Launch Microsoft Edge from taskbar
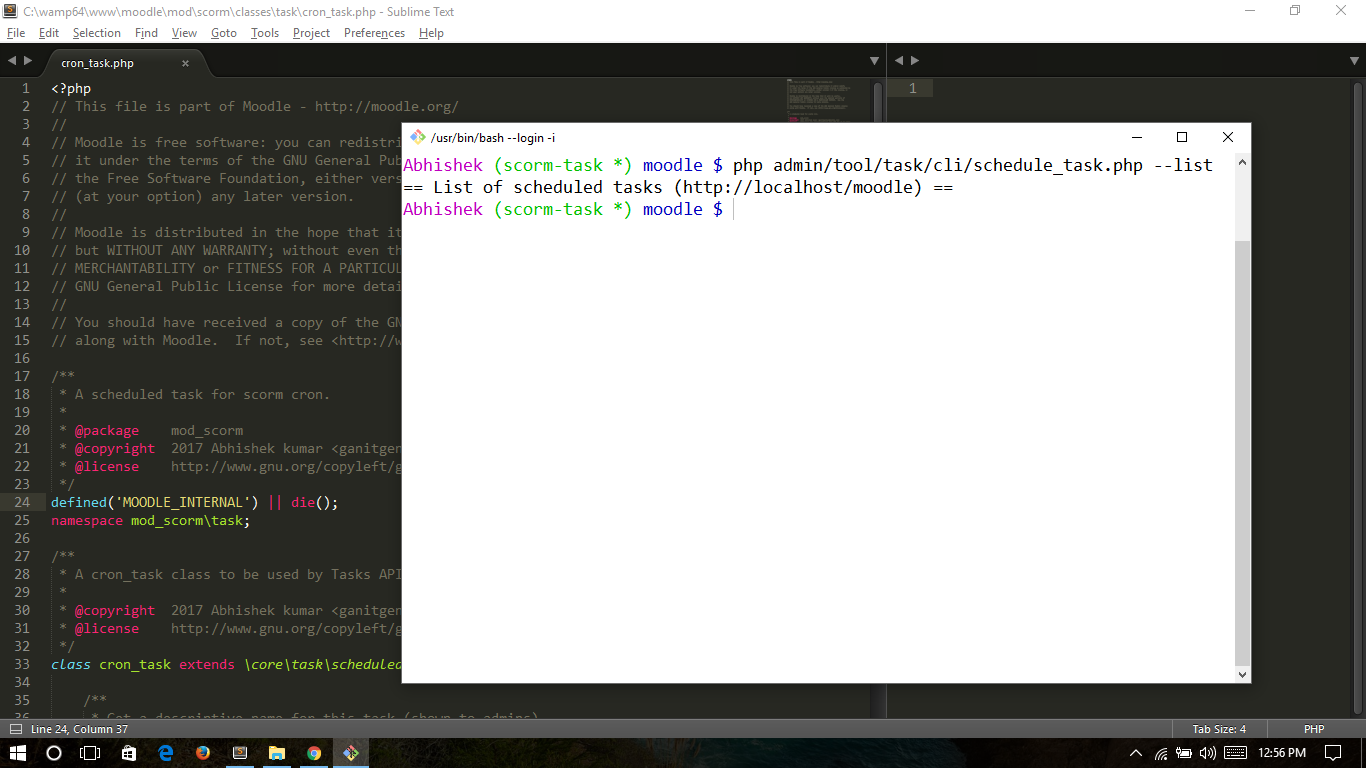1366x768 pixels. 166,753
